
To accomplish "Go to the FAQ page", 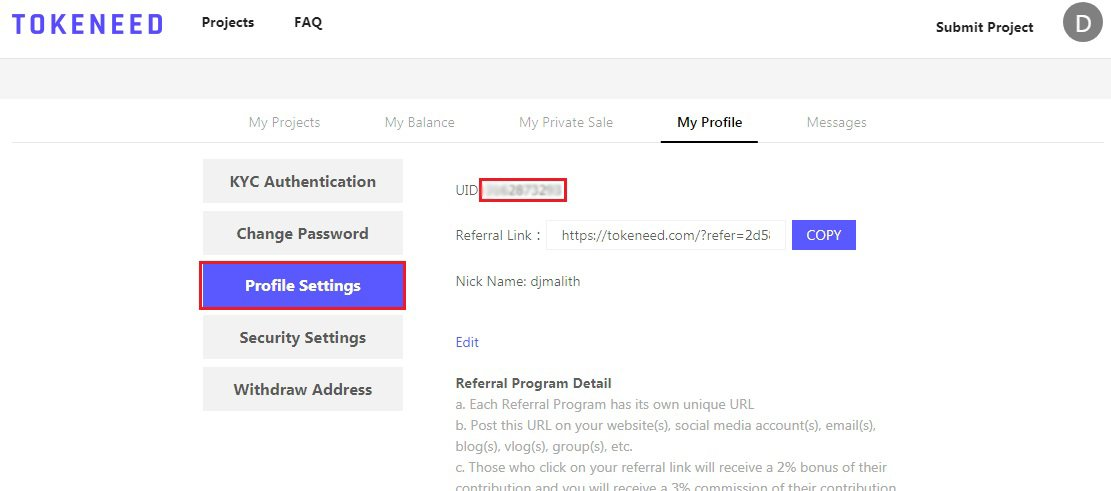I will [x=308, y=23].
